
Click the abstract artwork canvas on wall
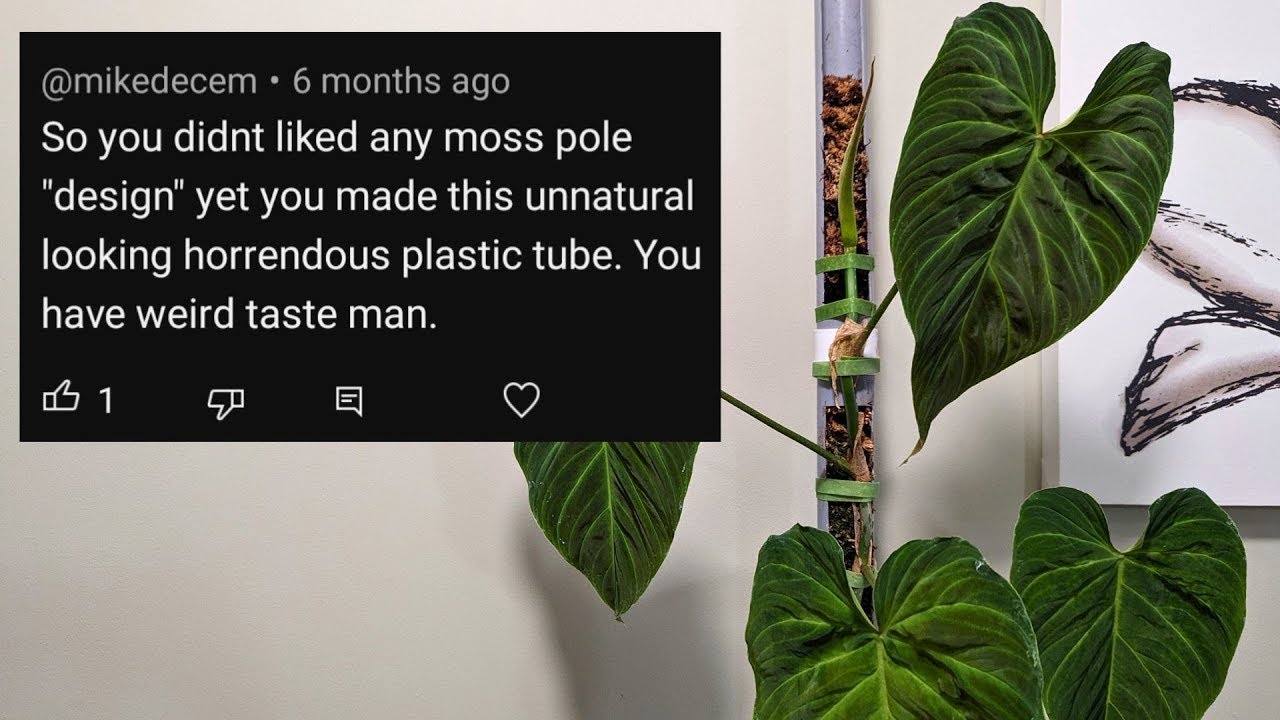point(1170,250)
